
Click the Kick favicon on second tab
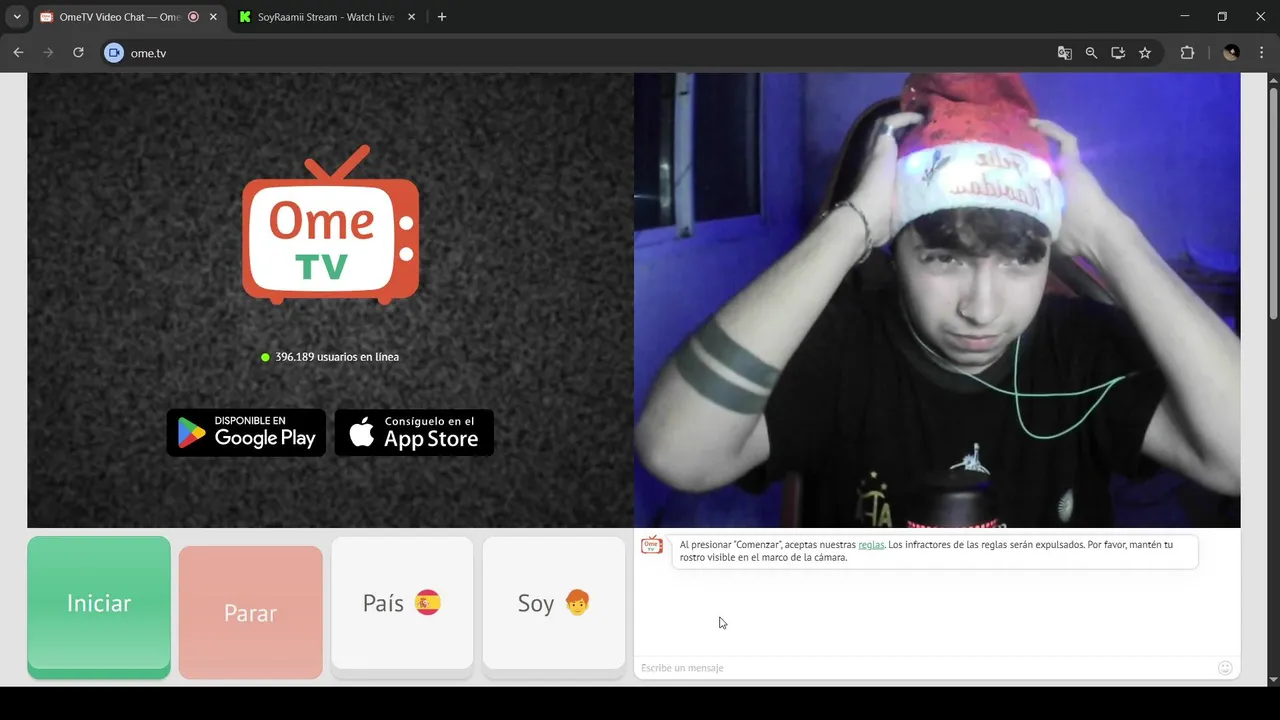click(x=245, y=17)
